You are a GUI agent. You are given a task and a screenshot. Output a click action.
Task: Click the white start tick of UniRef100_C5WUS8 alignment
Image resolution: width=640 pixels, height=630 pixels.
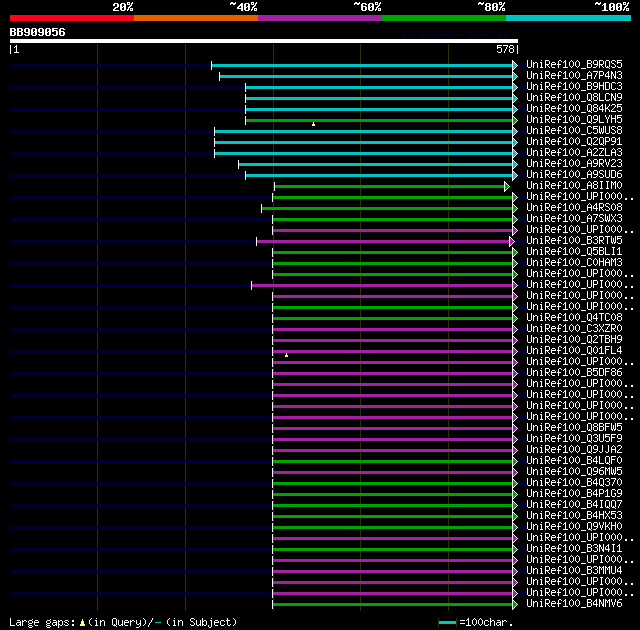click(214, 131)
